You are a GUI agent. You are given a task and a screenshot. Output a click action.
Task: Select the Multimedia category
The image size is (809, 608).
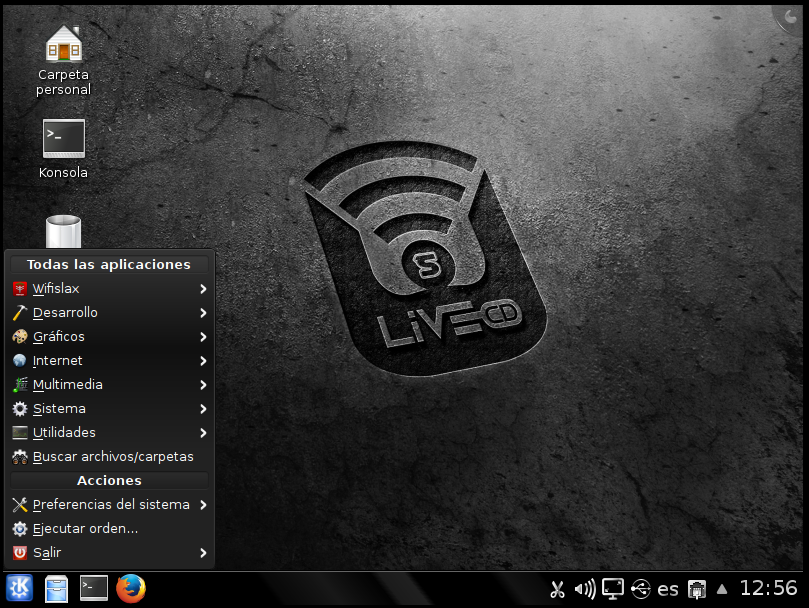click(x=109, y=385)
